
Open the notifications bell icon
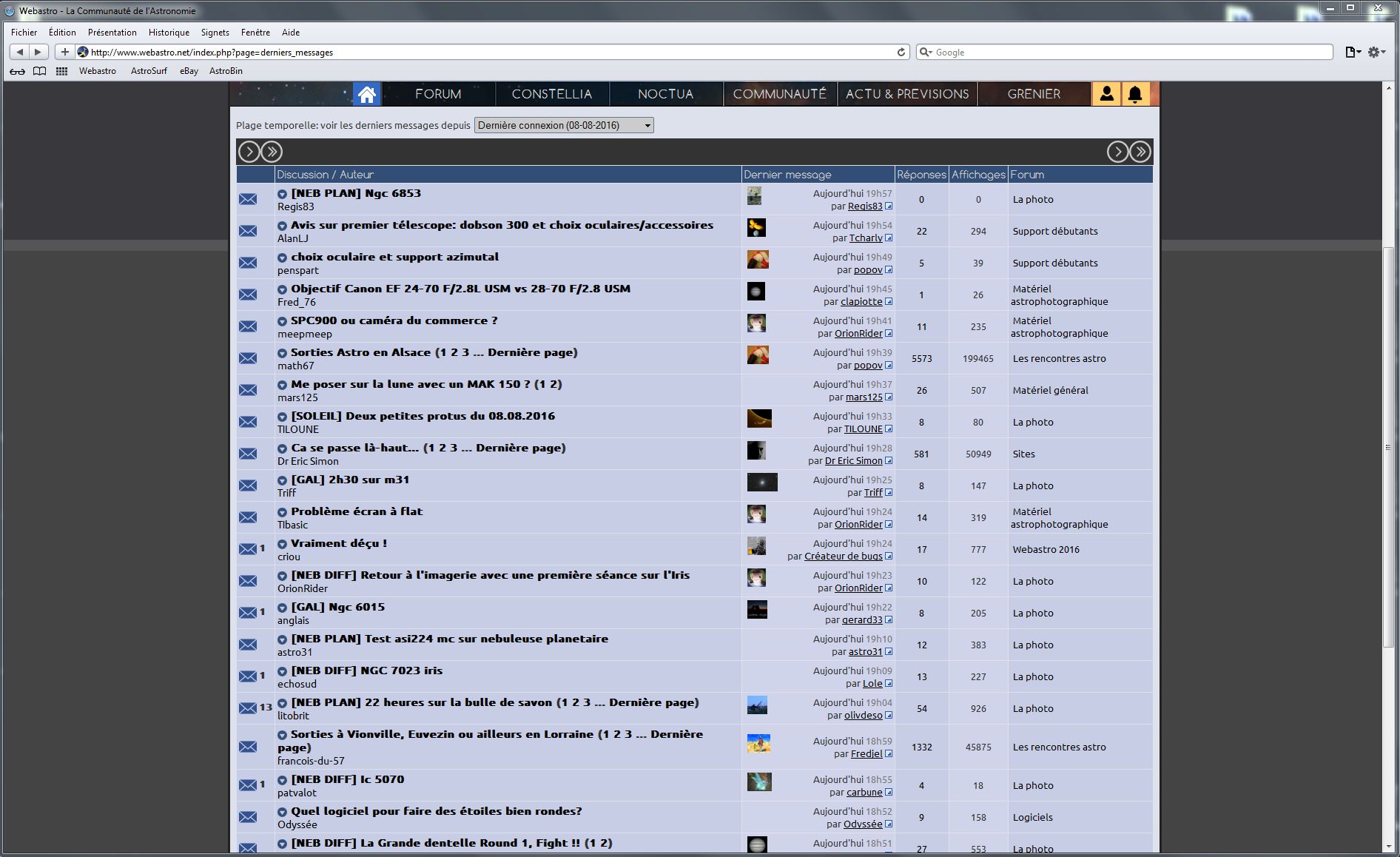point(1137,94)
